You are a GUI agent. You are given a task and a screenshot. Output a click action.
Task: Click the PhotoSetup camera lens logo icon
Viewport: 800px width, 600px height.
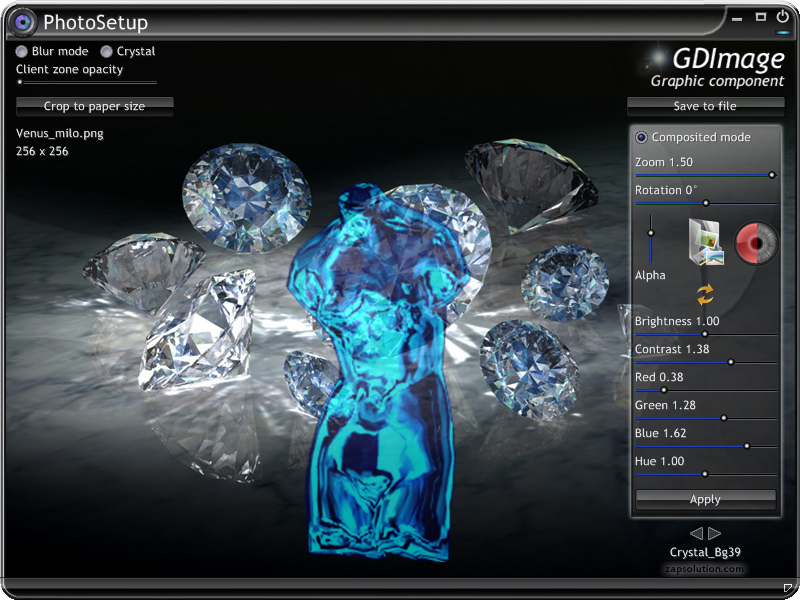22,22
